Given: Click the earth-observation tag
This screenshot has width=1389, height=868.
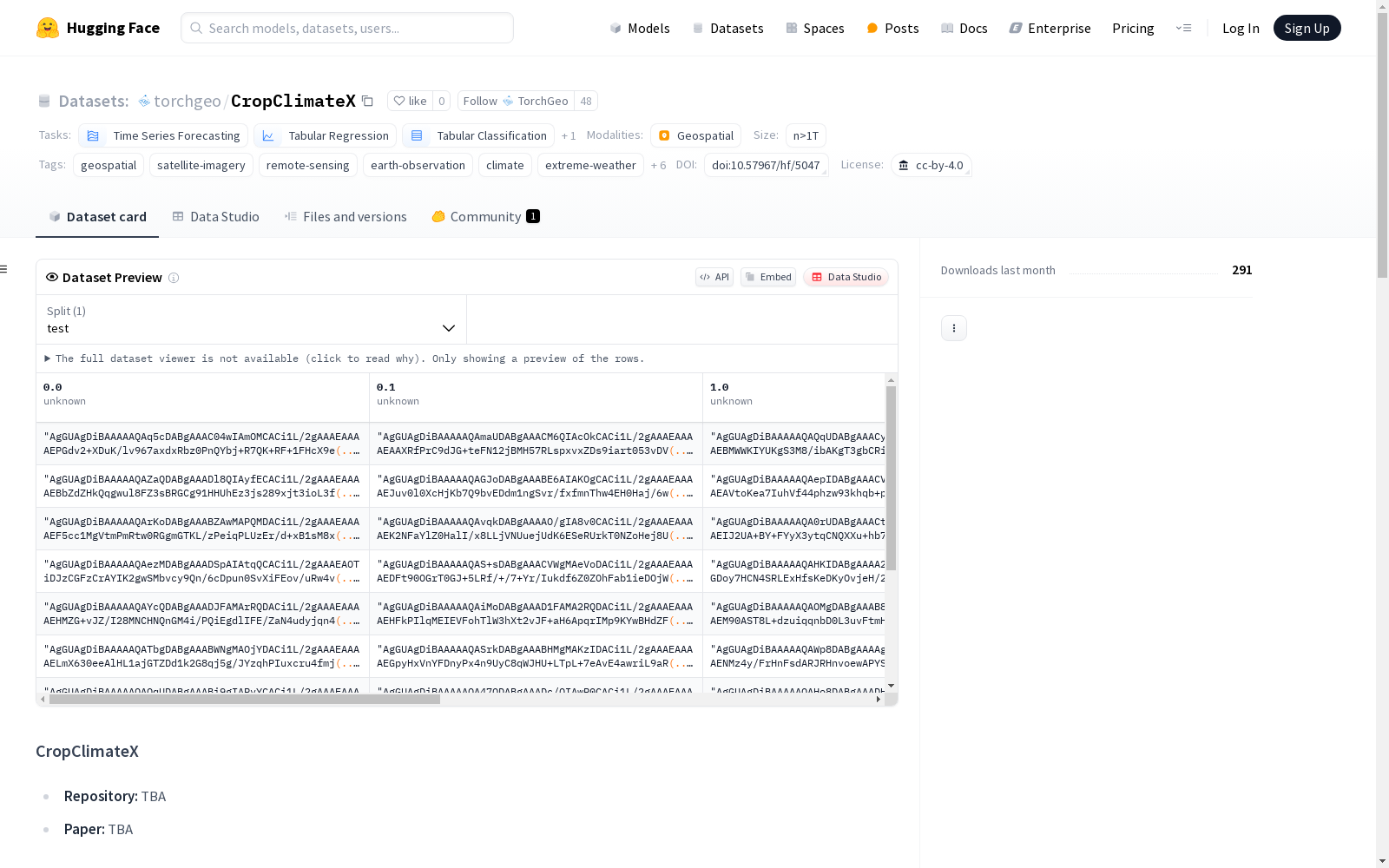Looking at the screenshot, I should 418,165.
